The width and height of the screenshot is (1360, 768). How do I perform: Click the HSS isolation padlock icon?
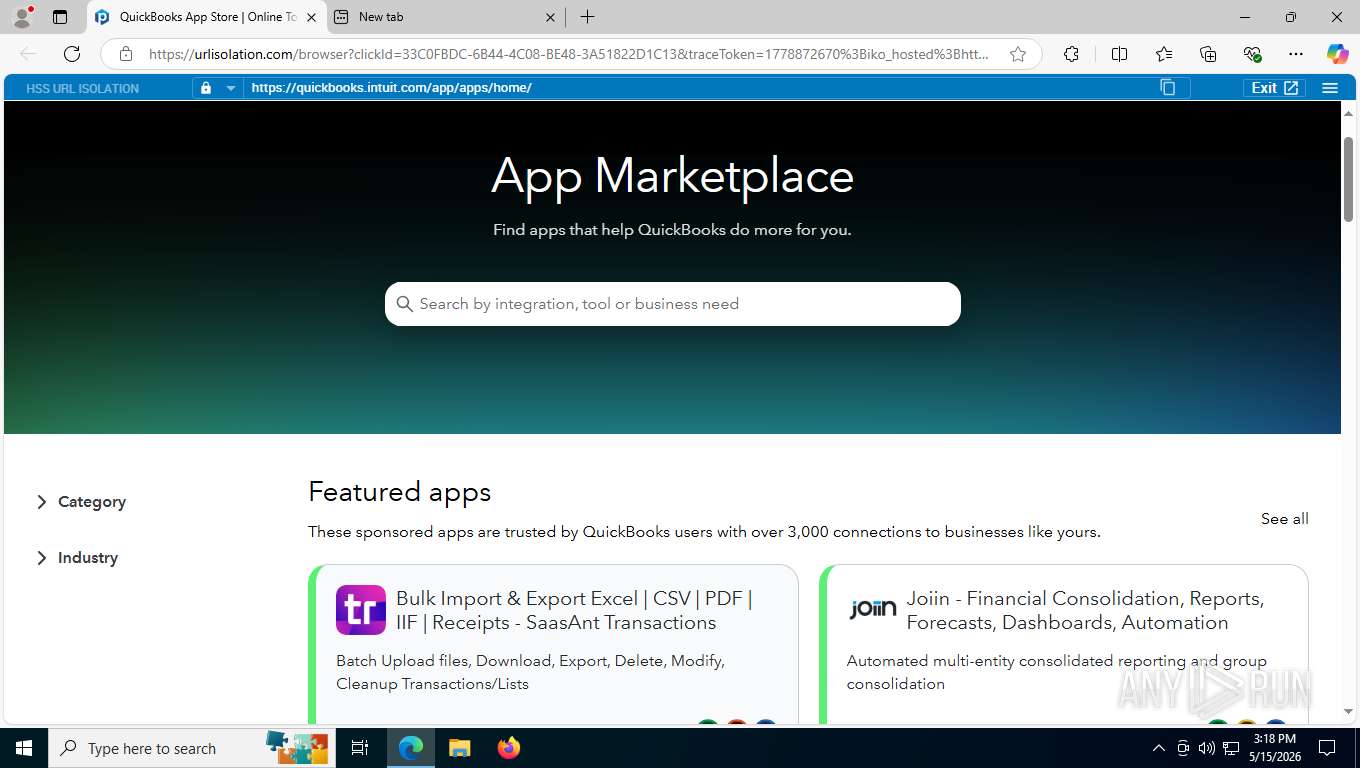[x=206, y=88]
